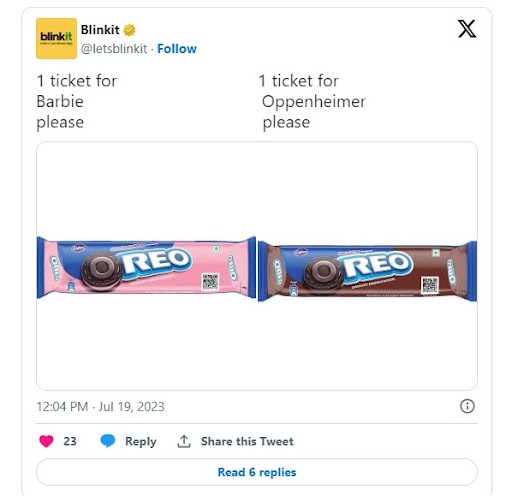512x496 pixels.
Task: Open the tweet info circle icon
Action: pos(467,406)
